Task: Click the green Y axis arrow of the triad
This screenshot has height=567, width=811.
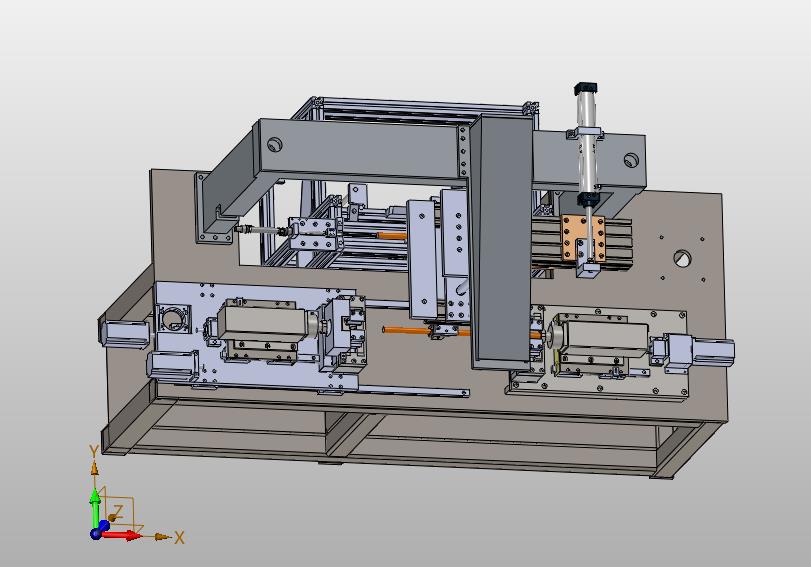Action: [95, 508]
